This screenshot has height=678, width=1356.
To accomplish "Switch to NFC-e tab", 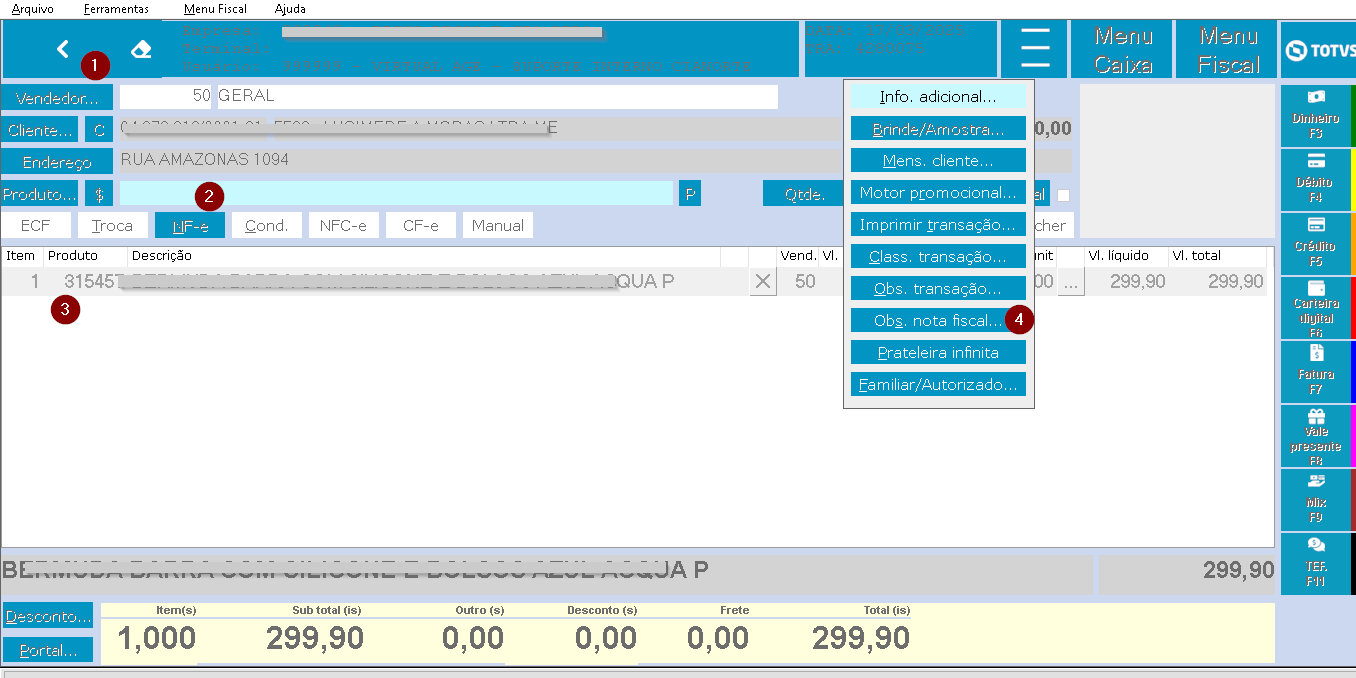I will [x=343, y=226].
